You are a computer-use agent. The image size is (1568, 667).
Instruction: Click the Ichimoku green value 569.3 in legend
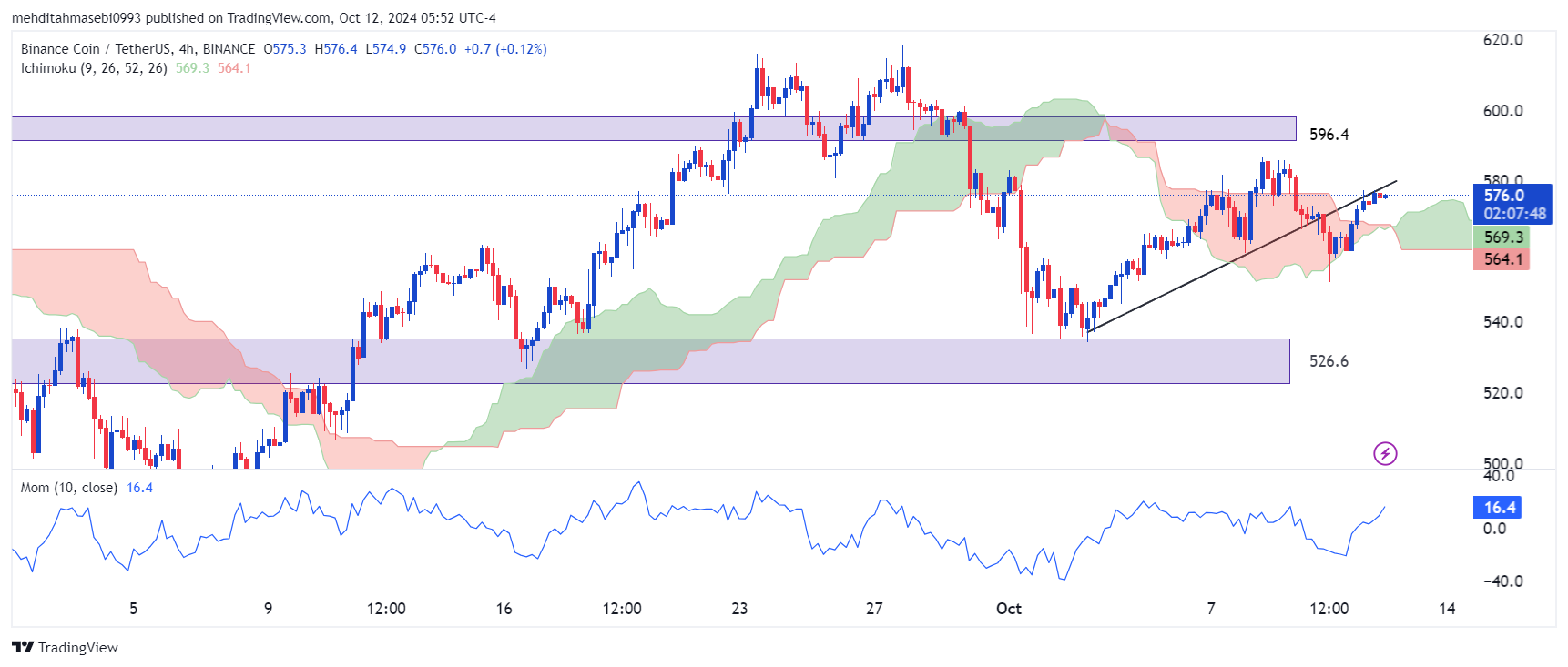(192, 68)
